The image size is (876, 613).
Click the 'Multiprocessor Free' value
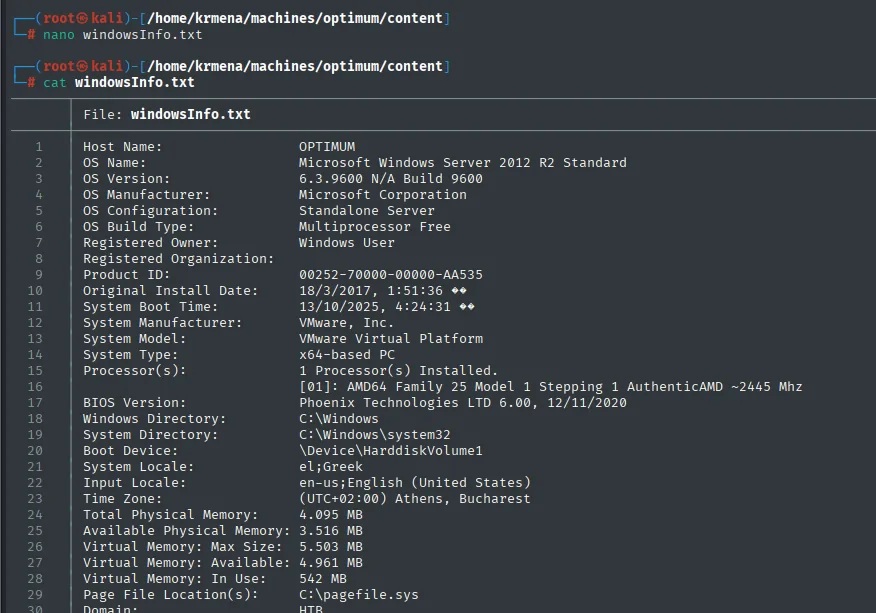(x=375, y=227)
